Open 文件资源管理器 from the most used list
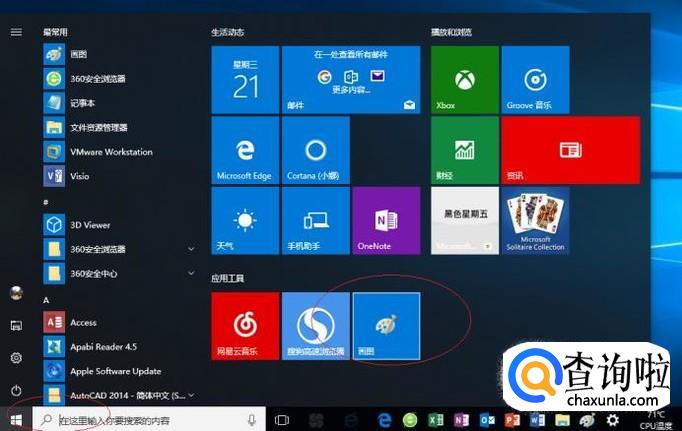Image resolution: width=682 pixels, height=431 pixels. [x=118, y=127]
